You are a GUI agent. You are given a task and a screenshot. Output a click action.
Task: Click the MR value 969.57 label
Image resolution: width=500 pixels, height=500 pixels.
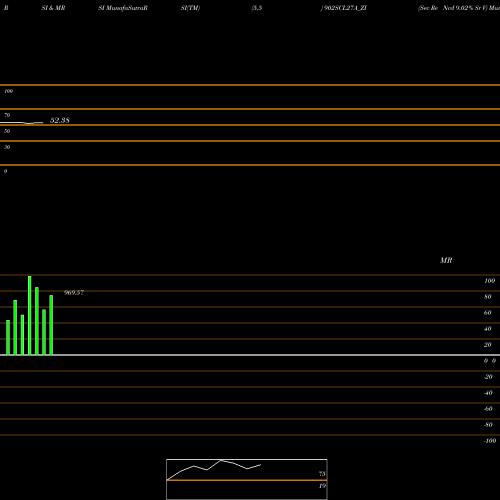point(74,293)
